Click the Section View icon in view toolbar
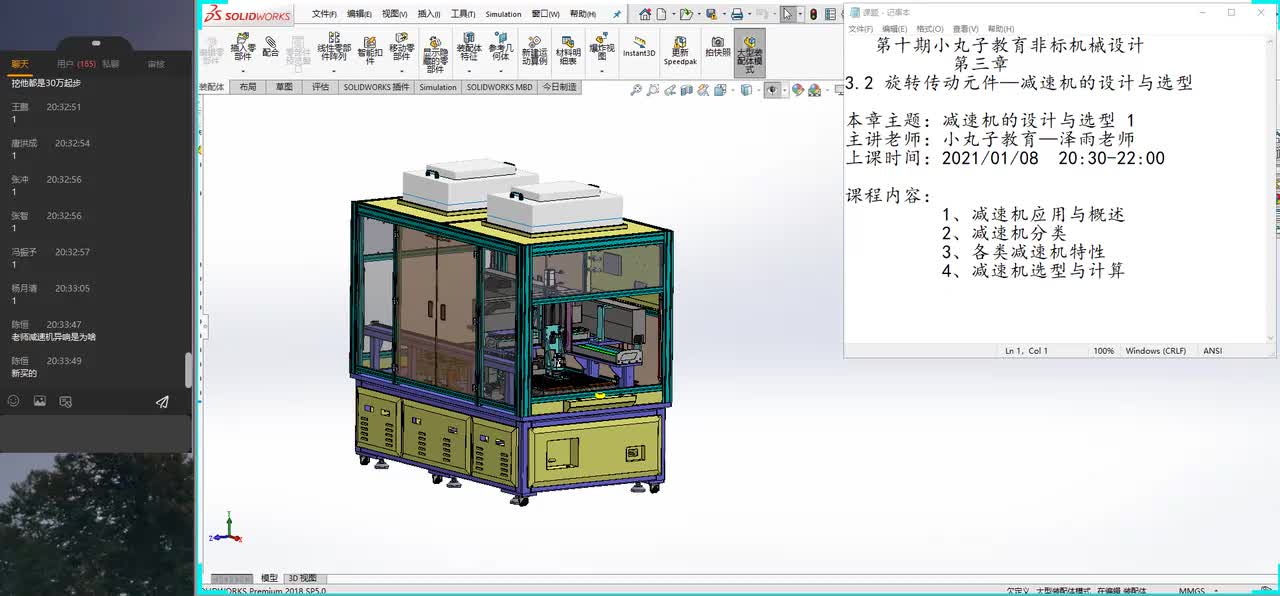 [x=688, y=90]
